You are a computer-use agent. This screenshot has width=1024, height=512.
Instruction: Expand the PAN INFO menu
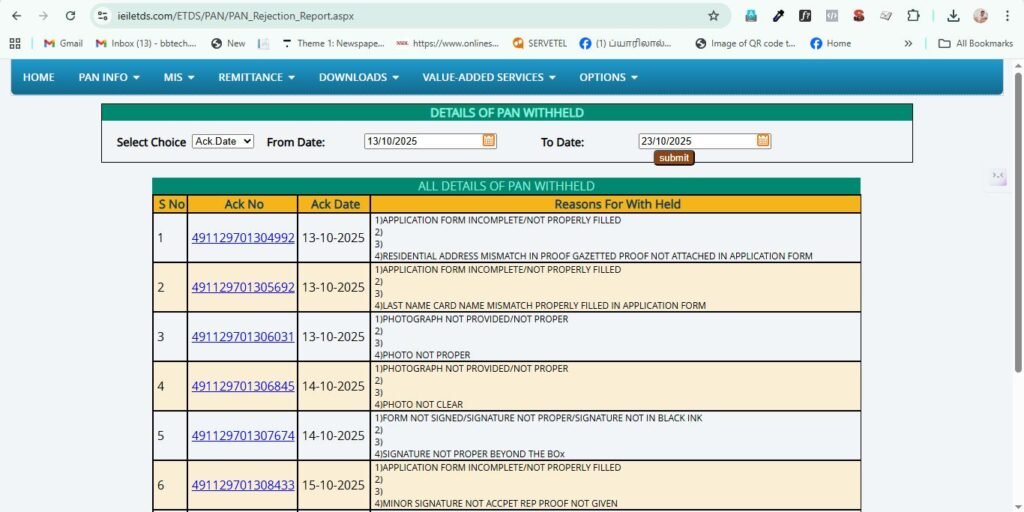(109, 77)
